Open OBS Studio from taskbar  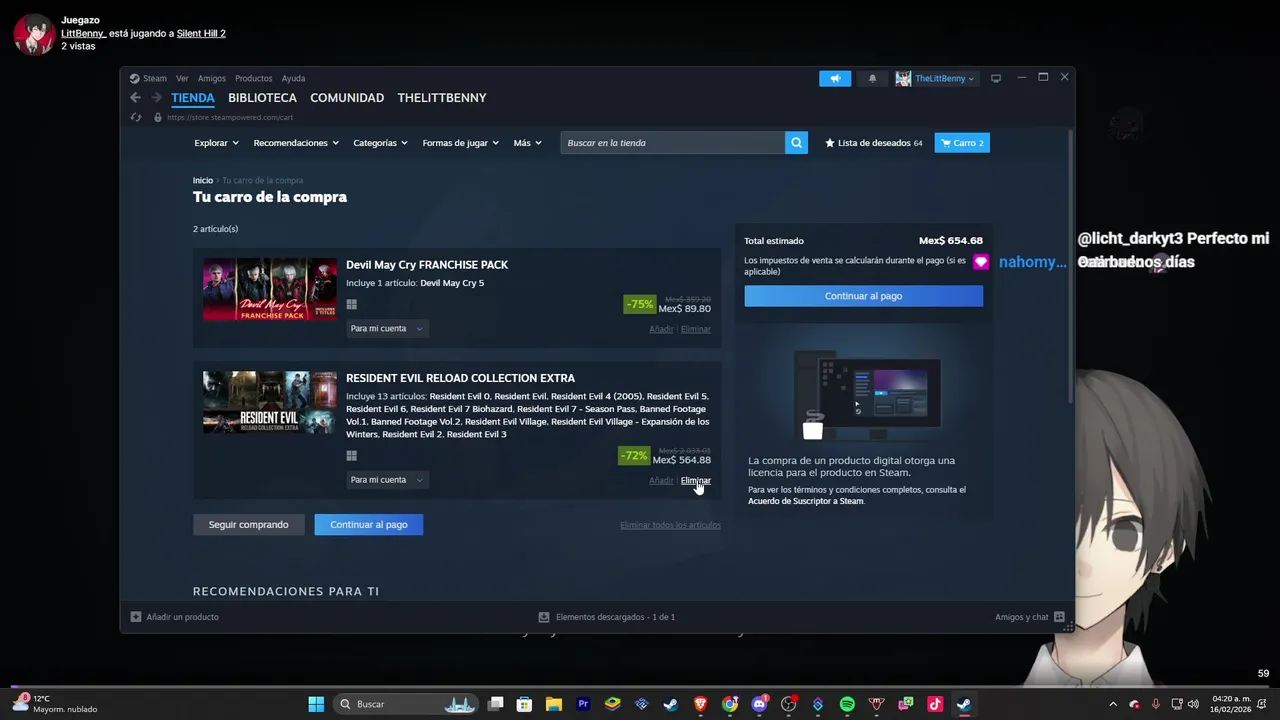[789, 704]
